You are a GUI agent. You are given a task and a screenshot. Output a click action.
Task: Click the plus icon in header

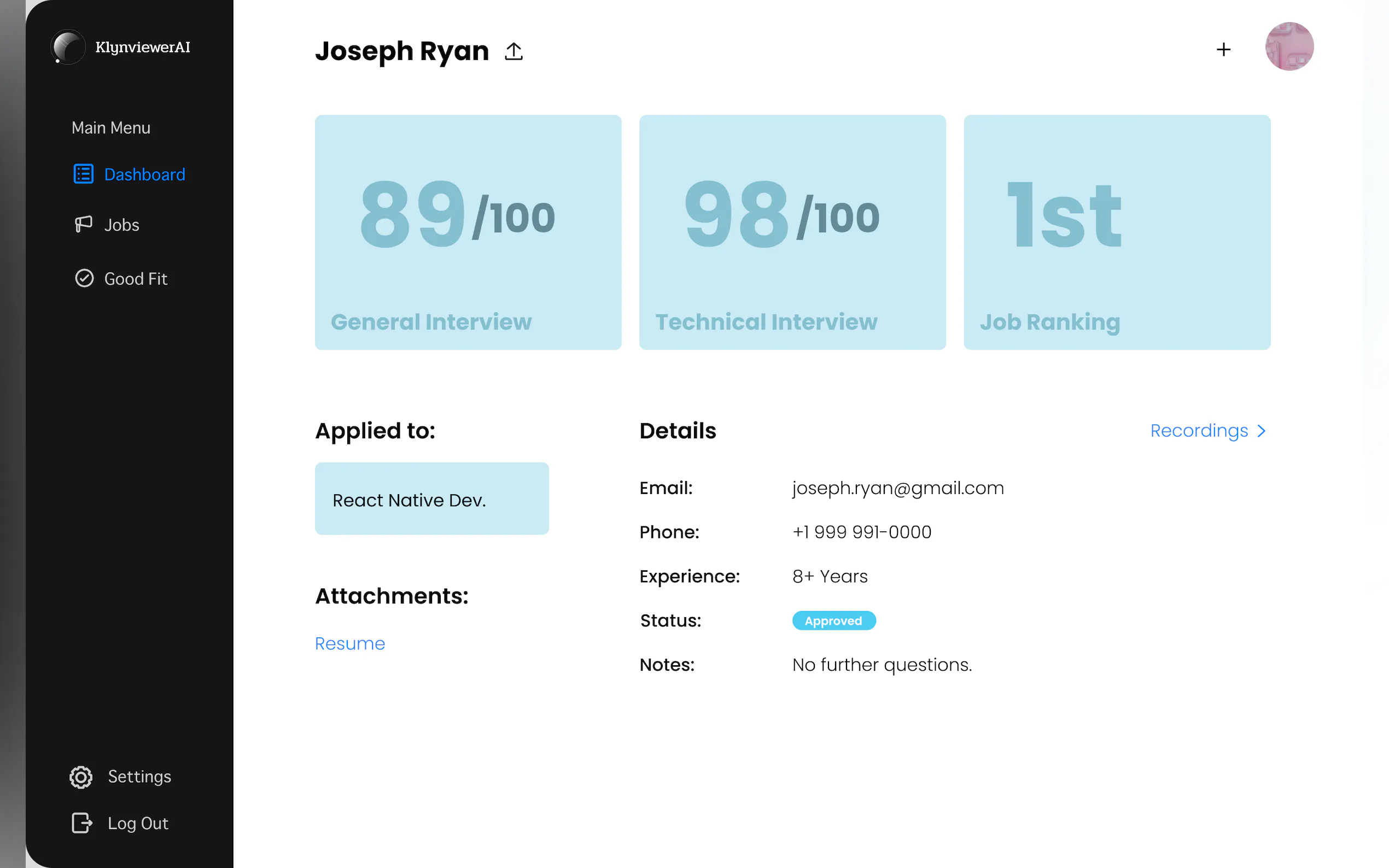tap(1223, 49)
